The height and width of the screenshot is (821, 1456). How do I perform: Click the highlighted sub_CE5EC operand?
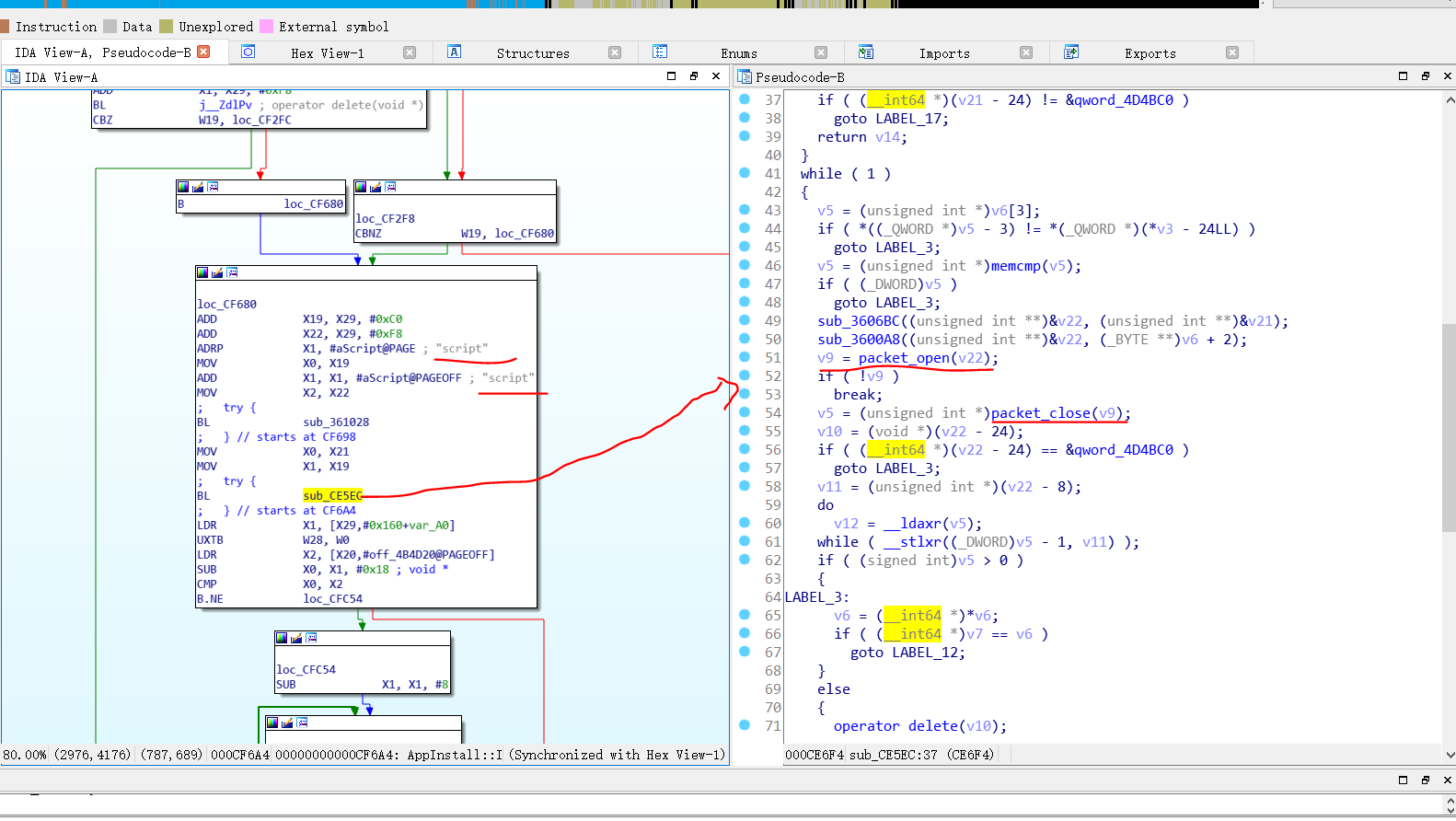point(332,496)
